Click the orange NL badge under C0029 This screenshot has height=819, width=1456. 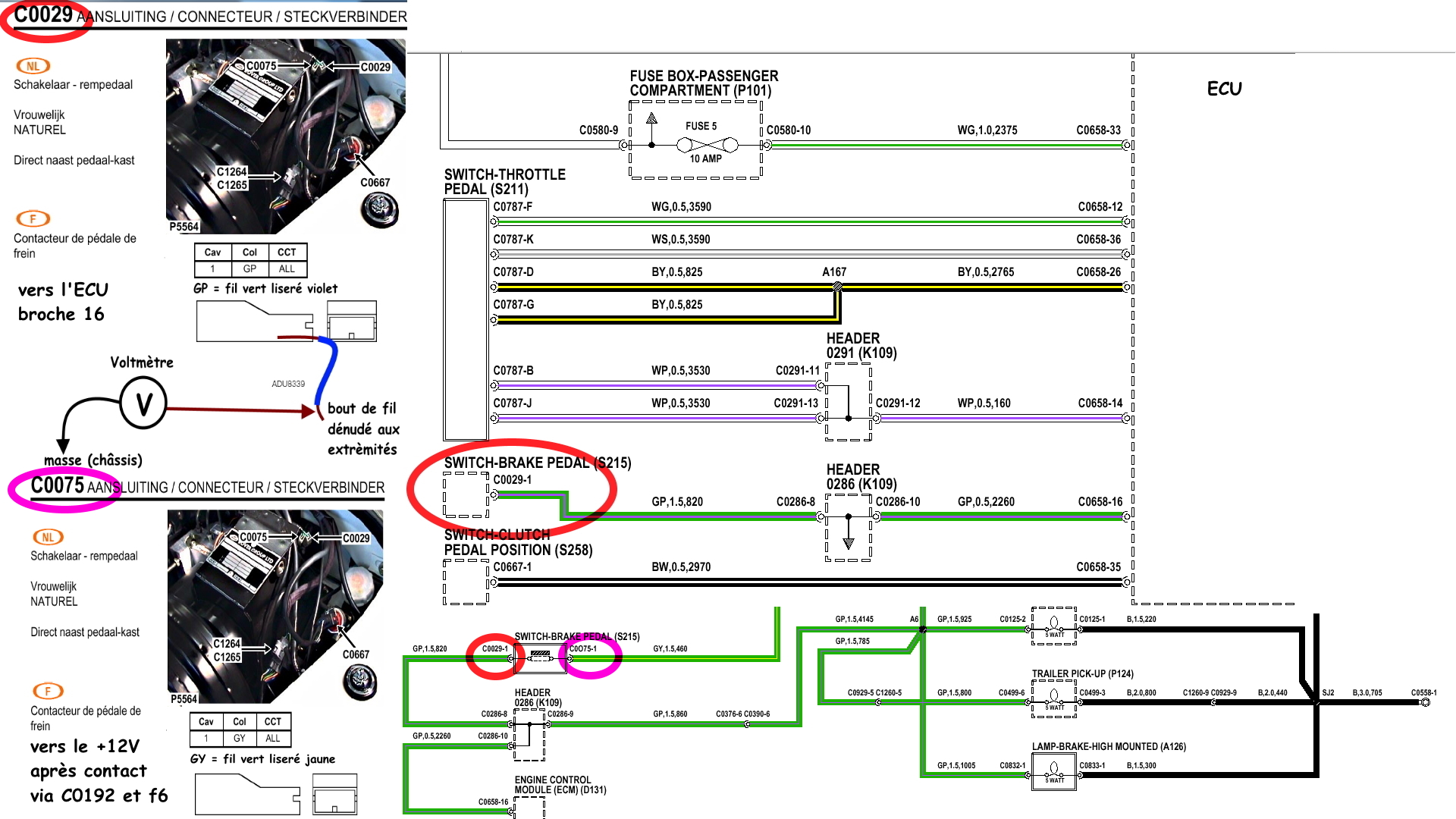coord(33,66)
